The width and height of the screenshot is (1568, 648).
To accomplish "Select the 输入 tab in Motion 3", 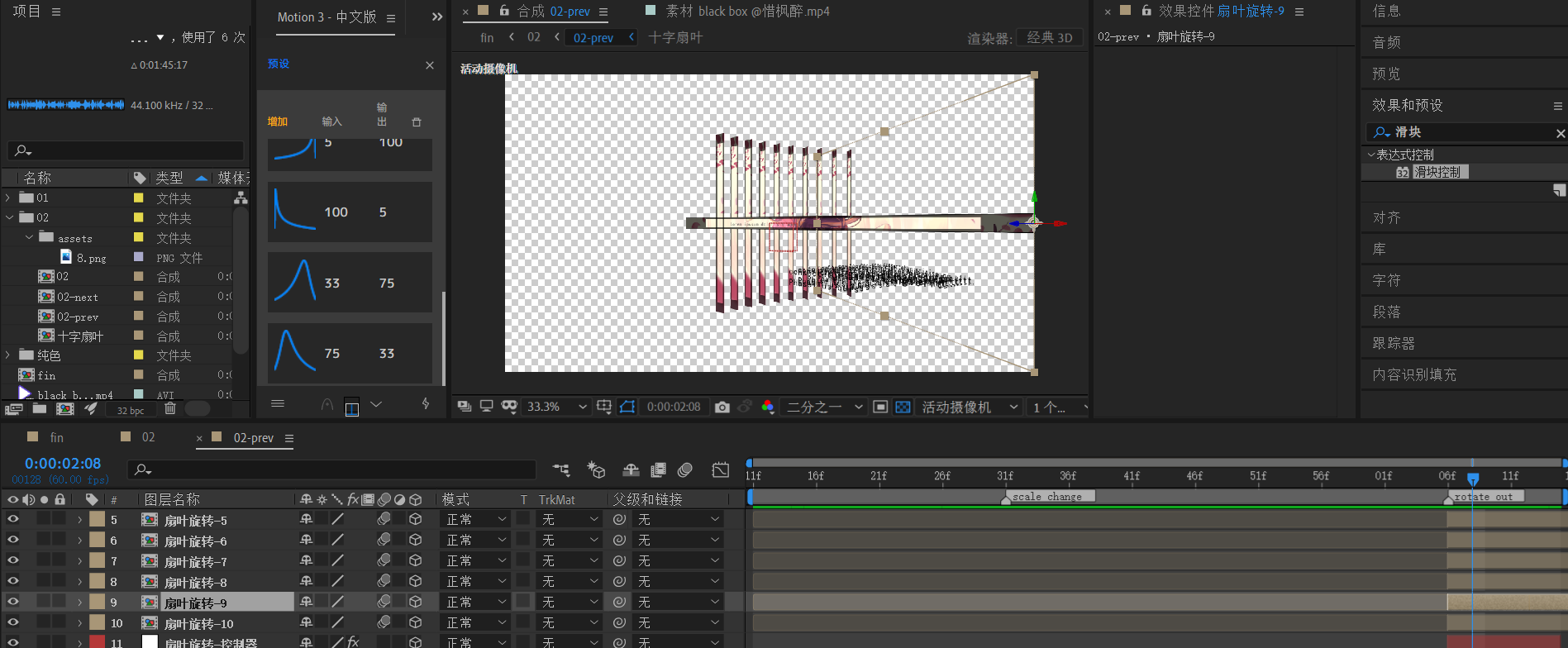I will pyautogui.click(x=331, y=121).
